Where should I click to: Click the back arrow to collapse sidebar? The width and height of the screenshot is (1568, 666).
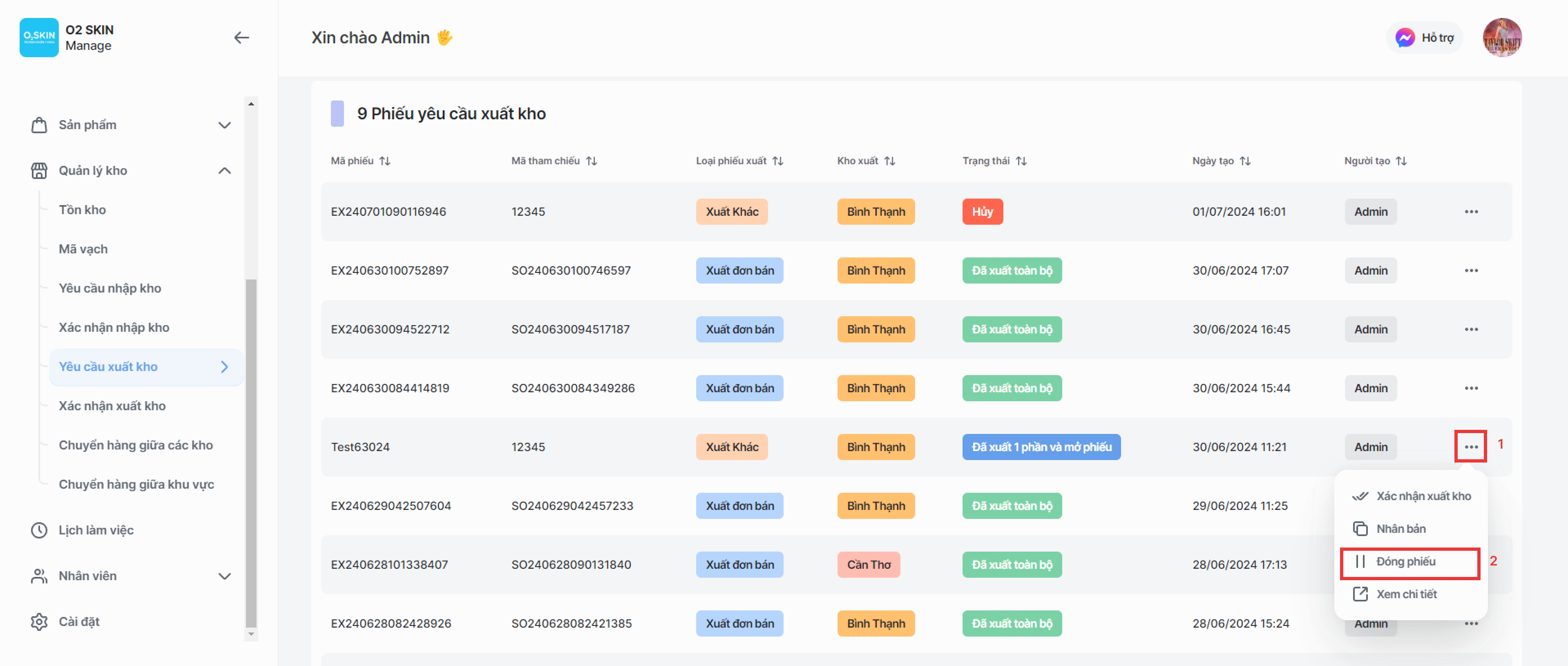(241, 38)
